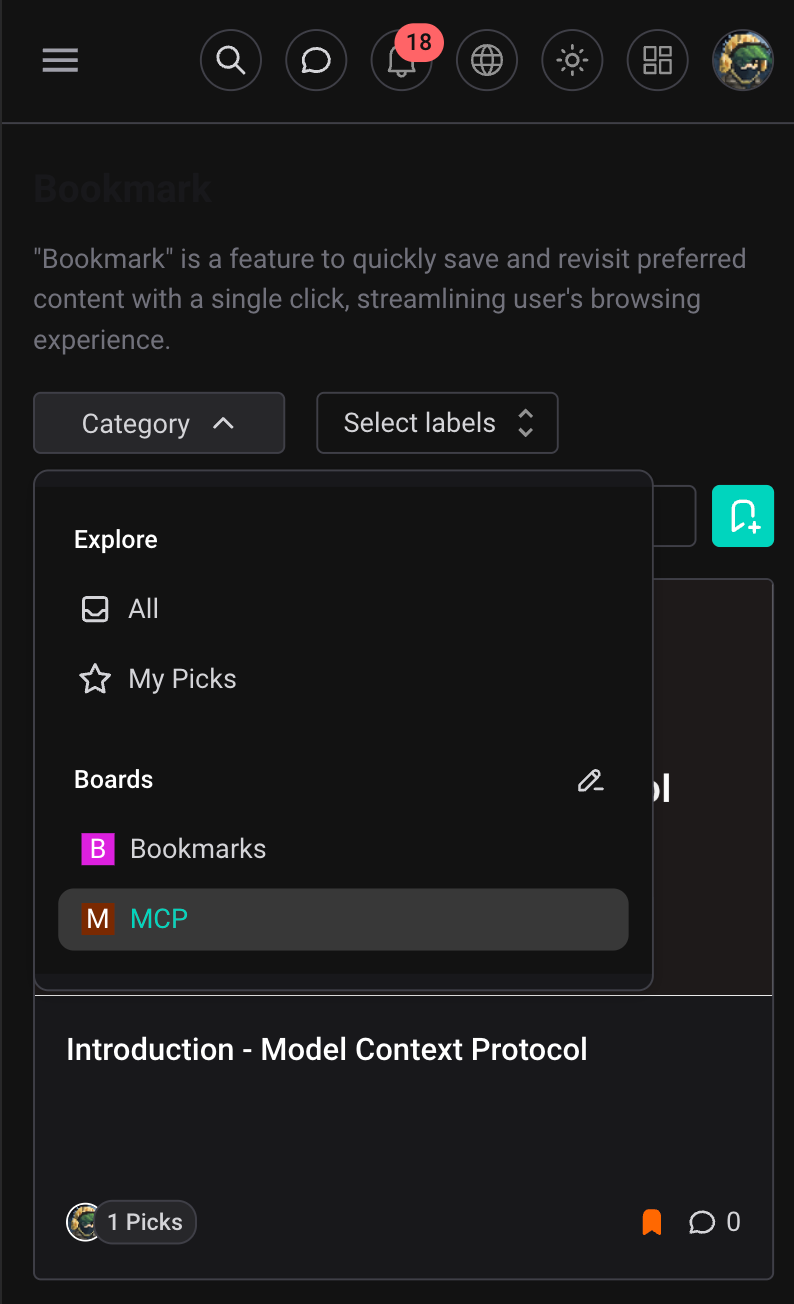The width and height of the screenshot is (794, 1304).
Task: Choose the Bookmarks board
Action: [x=198, y=849]
